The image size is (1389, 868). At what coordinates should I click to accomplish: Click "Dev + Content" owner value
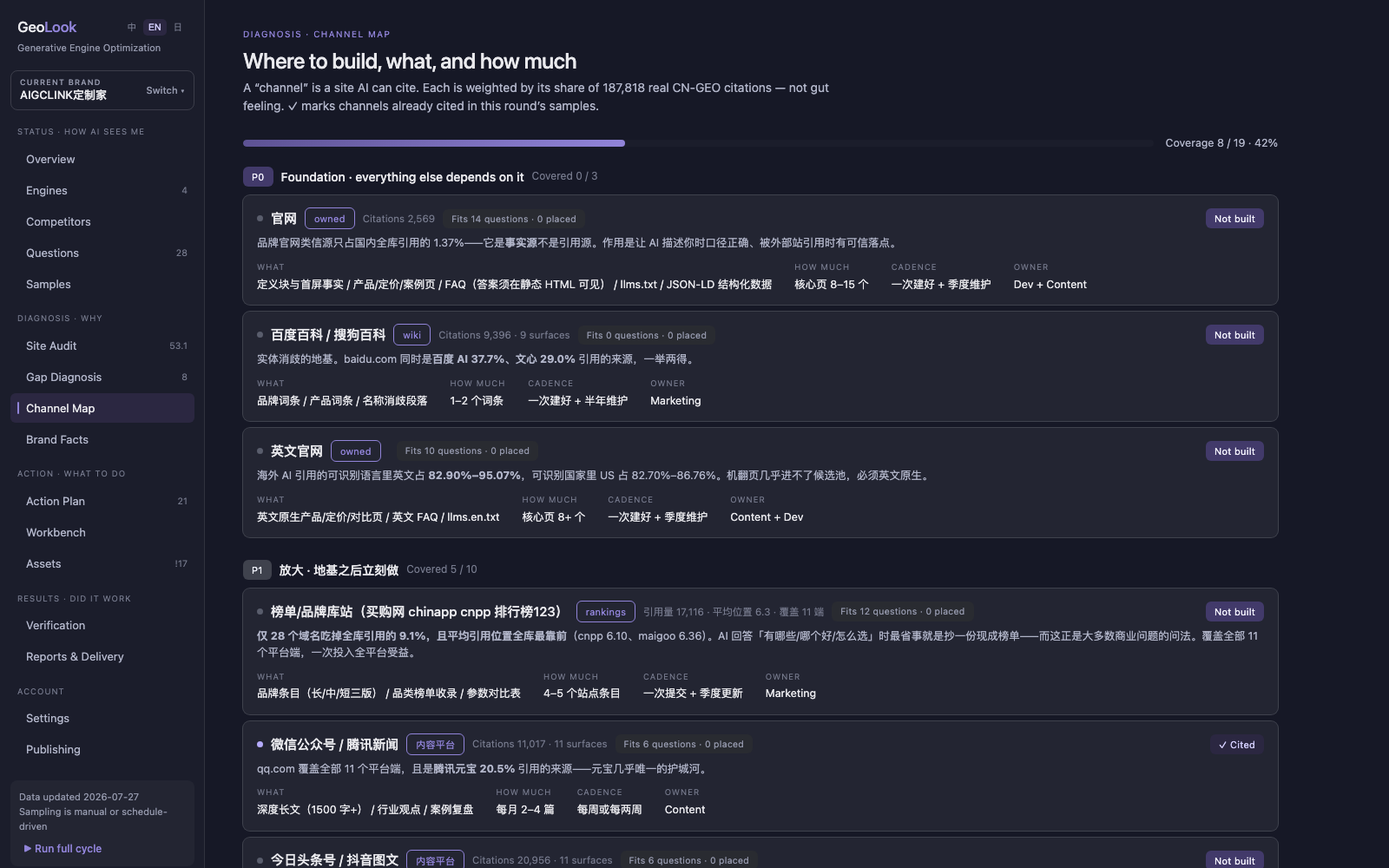pos(1050,285)
